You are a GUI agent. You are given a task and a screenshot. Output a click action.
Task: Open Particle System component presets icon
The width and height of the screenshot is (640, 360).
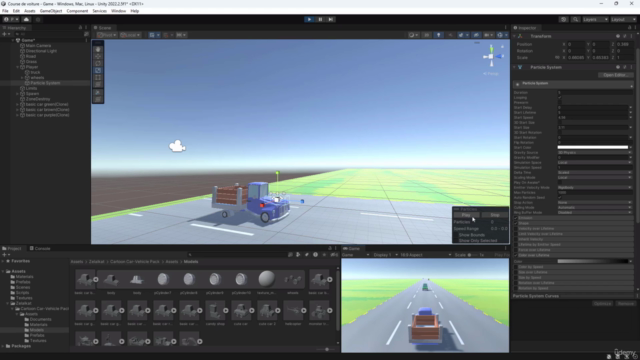coord(624,67)
